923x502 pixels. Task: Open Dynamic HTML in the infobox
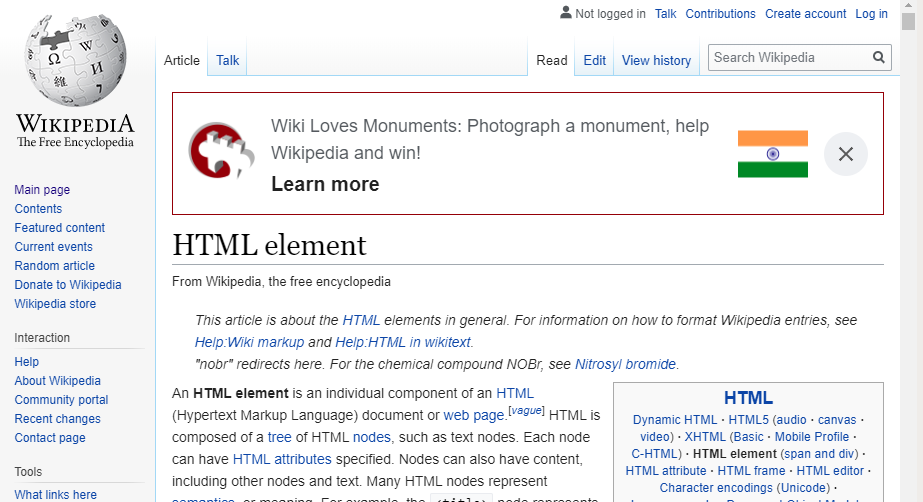click(675, 420)
